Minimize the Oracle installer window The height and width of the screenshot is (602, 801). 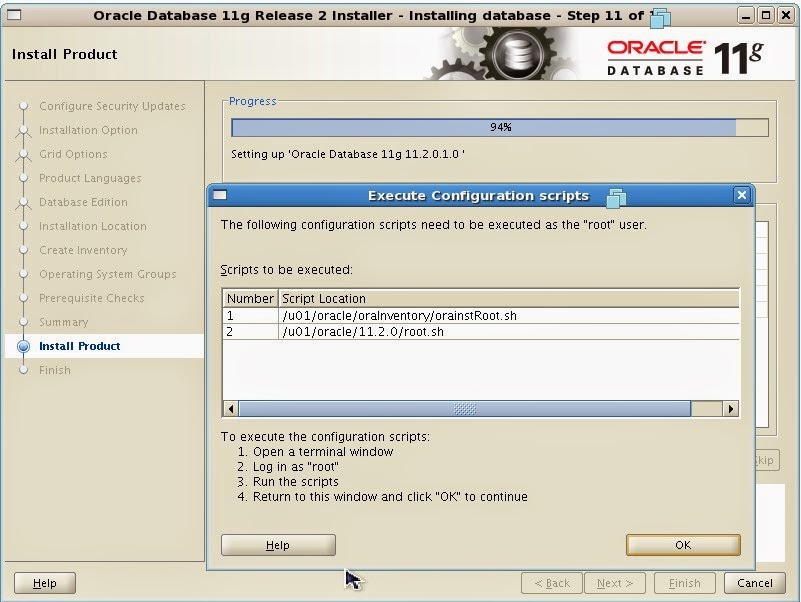point(746,15)
